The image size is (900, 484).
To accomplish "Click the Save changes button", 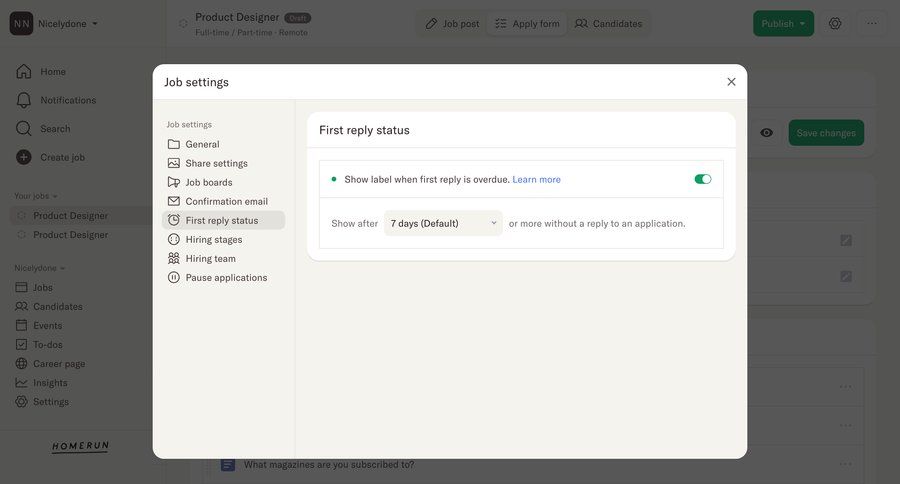I will click(x=826, y=133).
